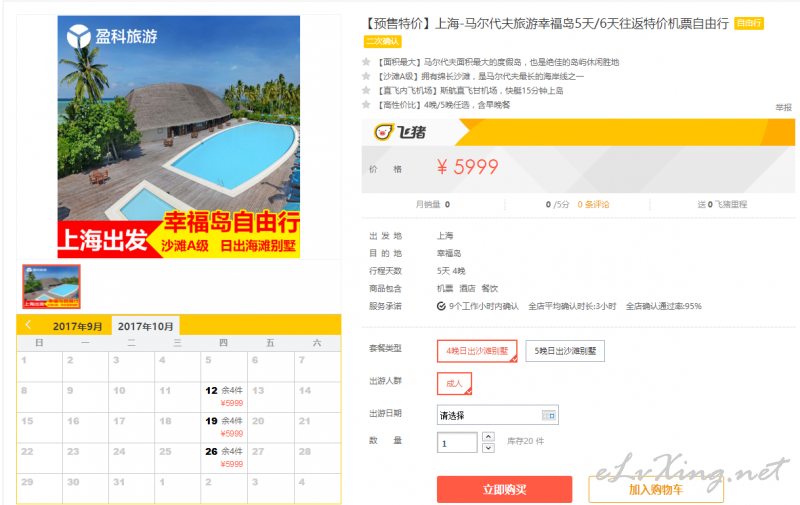Click the first star feature bullet

[x=366, y=62]
